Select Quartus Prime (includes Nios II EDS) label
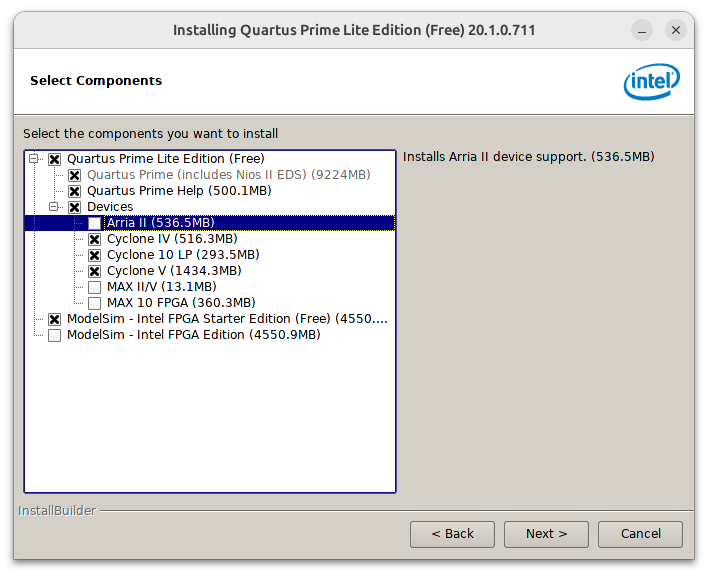This screenshot has width=708, height=576. point(229,175)
